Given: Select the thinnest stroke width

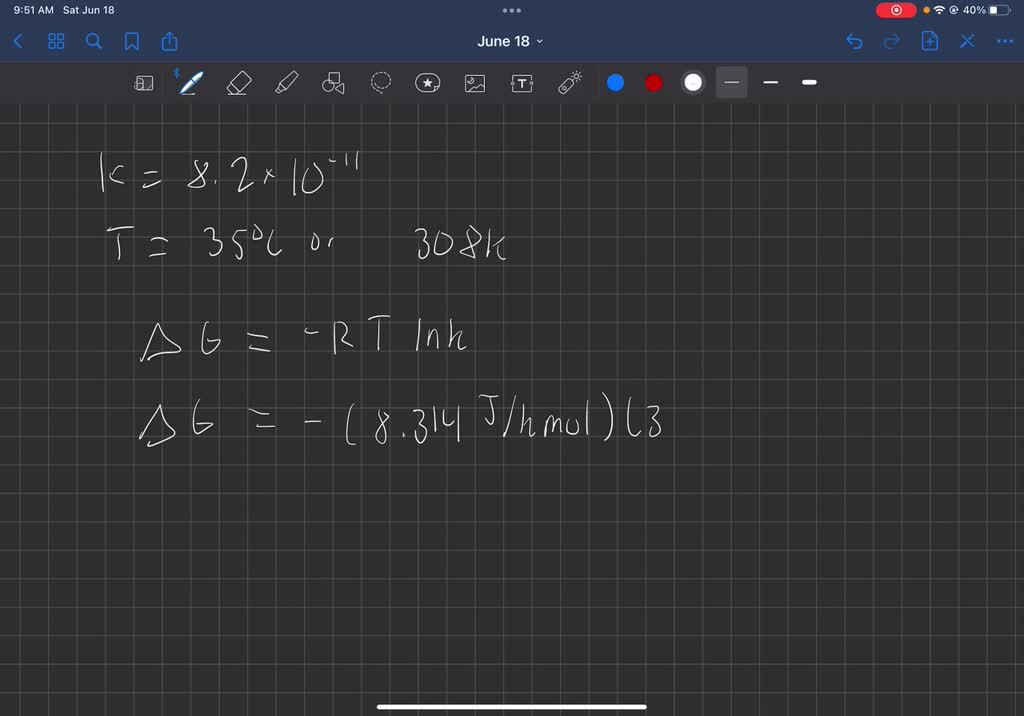Looking at the screenshot, I should tap(731, 82).
